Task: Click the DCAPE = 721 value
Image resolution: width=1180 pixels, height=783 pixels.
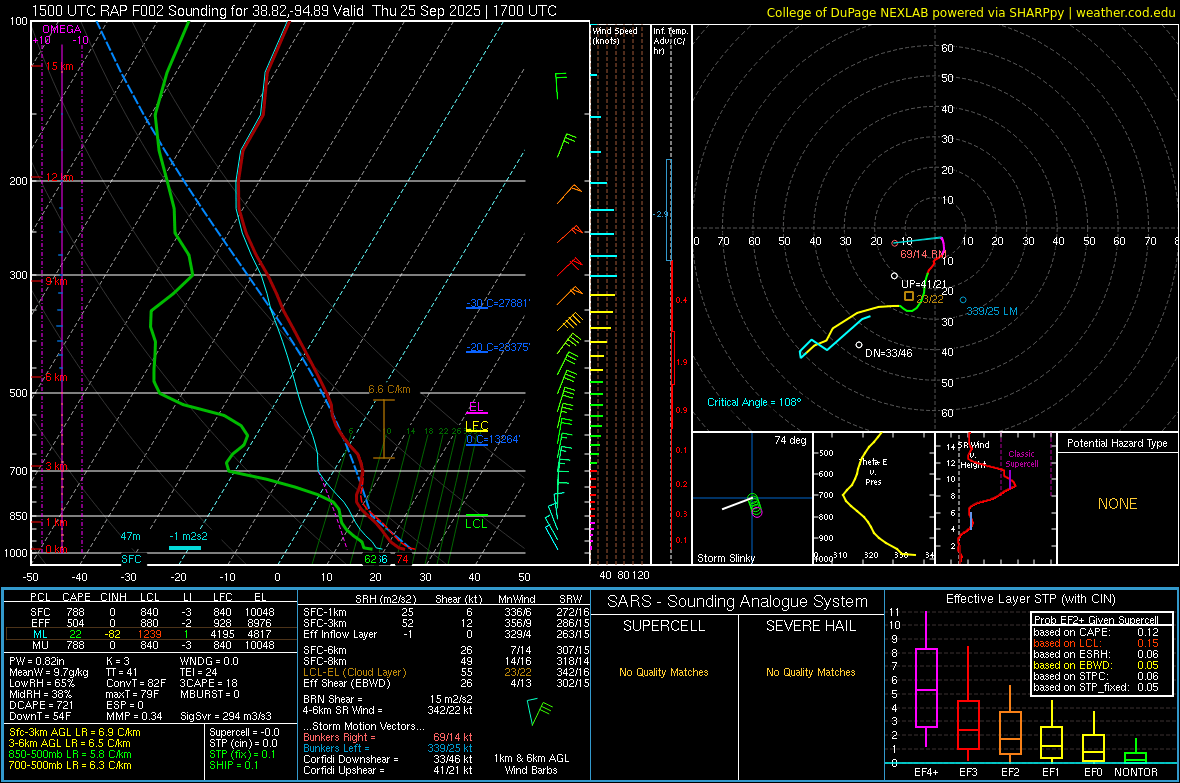Action: [x=41, y=705]
